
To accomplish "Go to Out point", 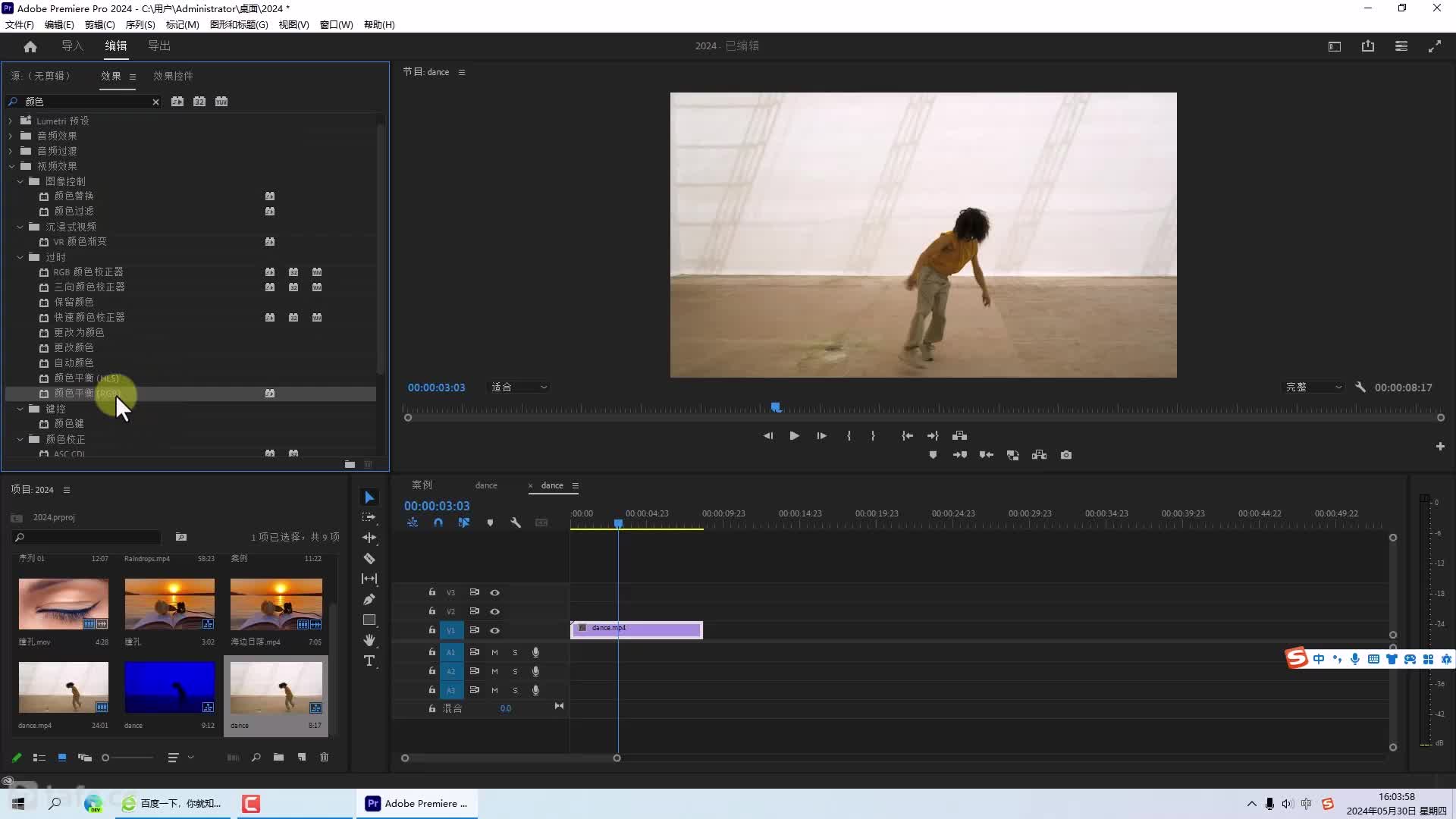I will pyautogui.click(x=934, y=435).
